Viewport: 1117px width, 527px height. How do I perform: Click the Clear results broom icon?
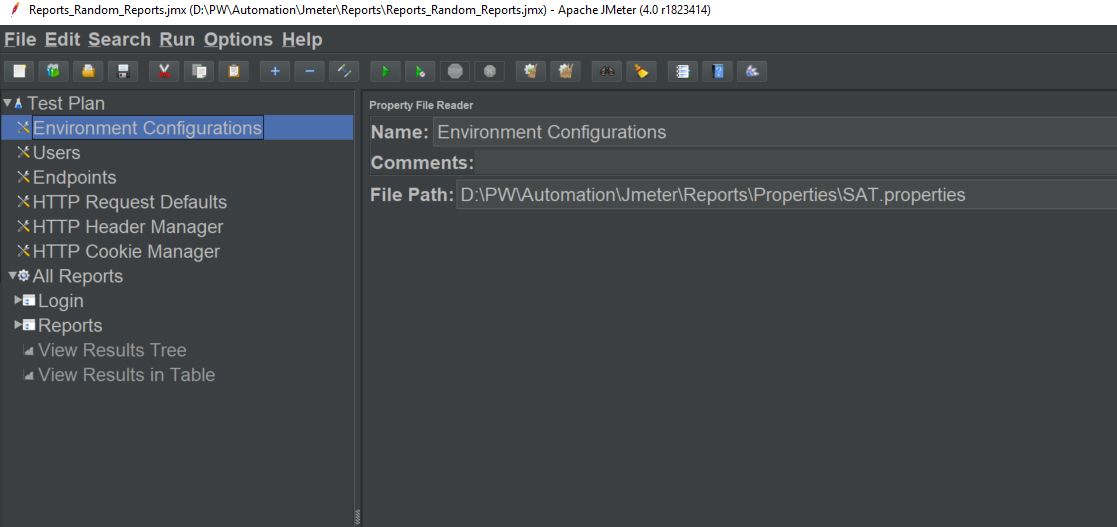[531, 71]
